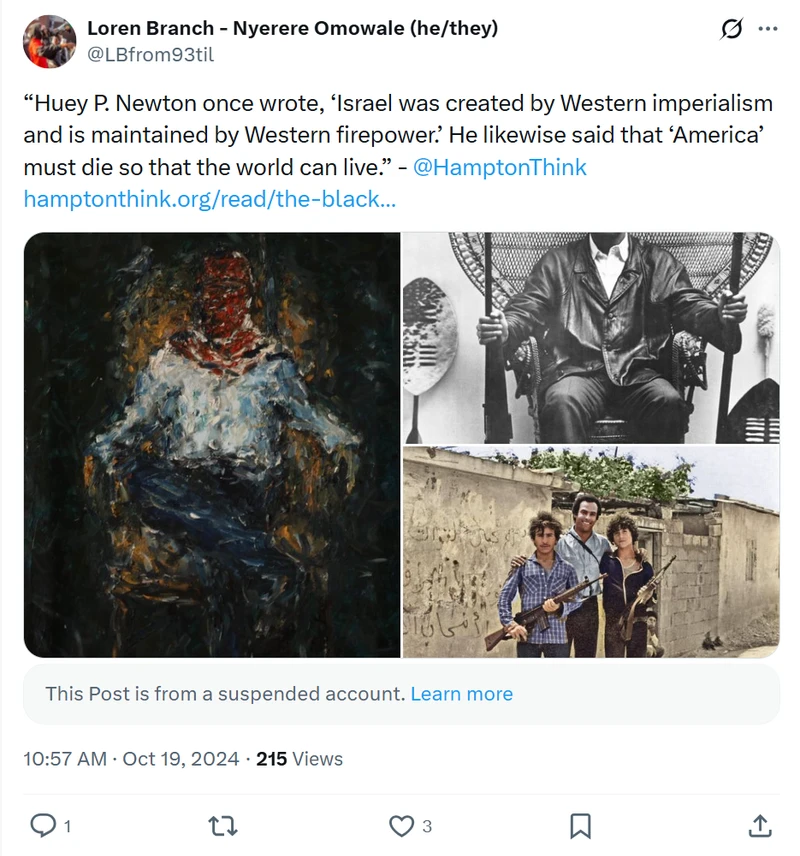Viewport: 800px width, 856px height.
Task: Click Learn more about suspended account
Action: click(461, 693)
